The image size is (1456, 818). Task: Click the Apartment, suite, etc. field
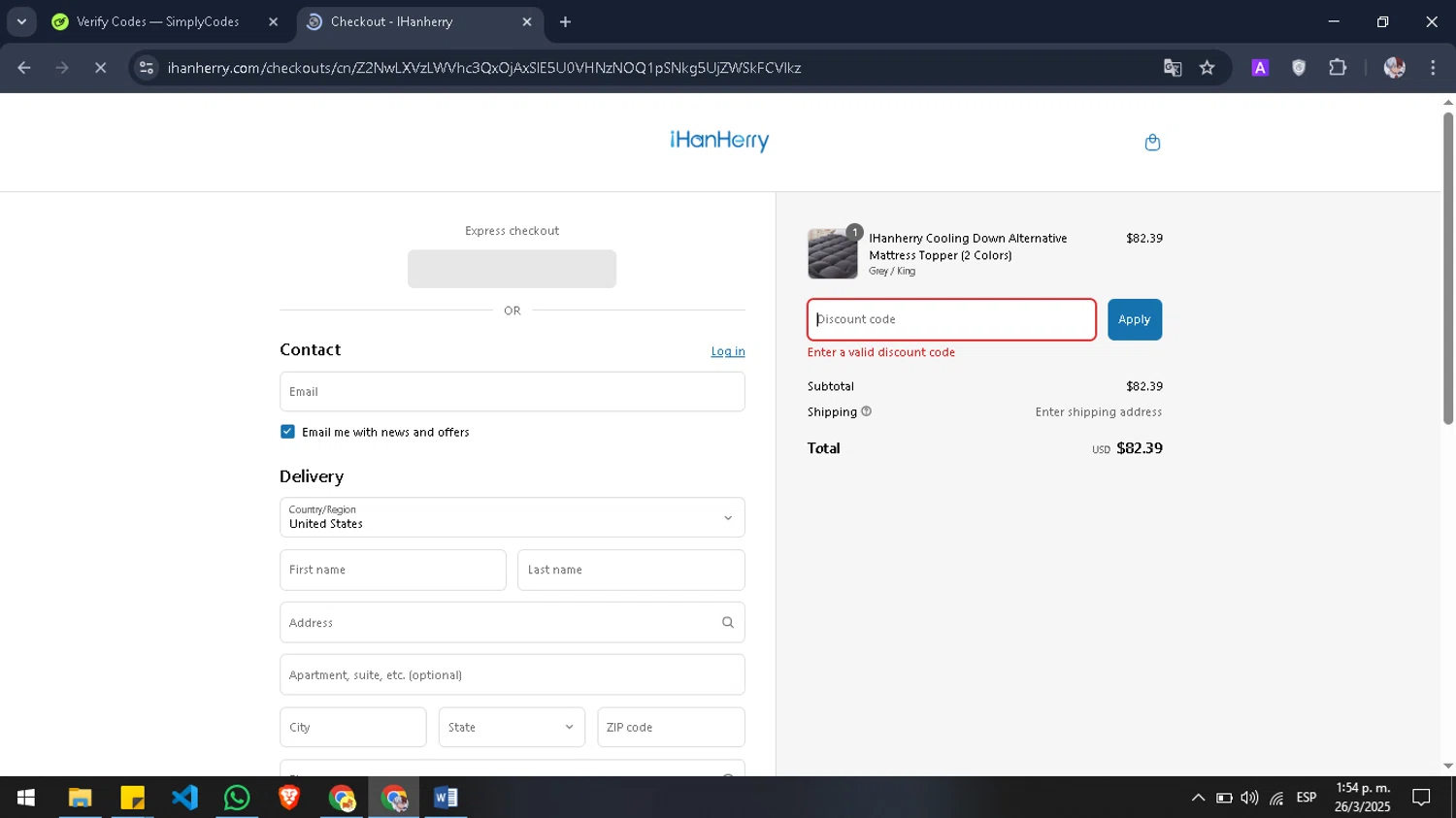(x=513, y=674)
